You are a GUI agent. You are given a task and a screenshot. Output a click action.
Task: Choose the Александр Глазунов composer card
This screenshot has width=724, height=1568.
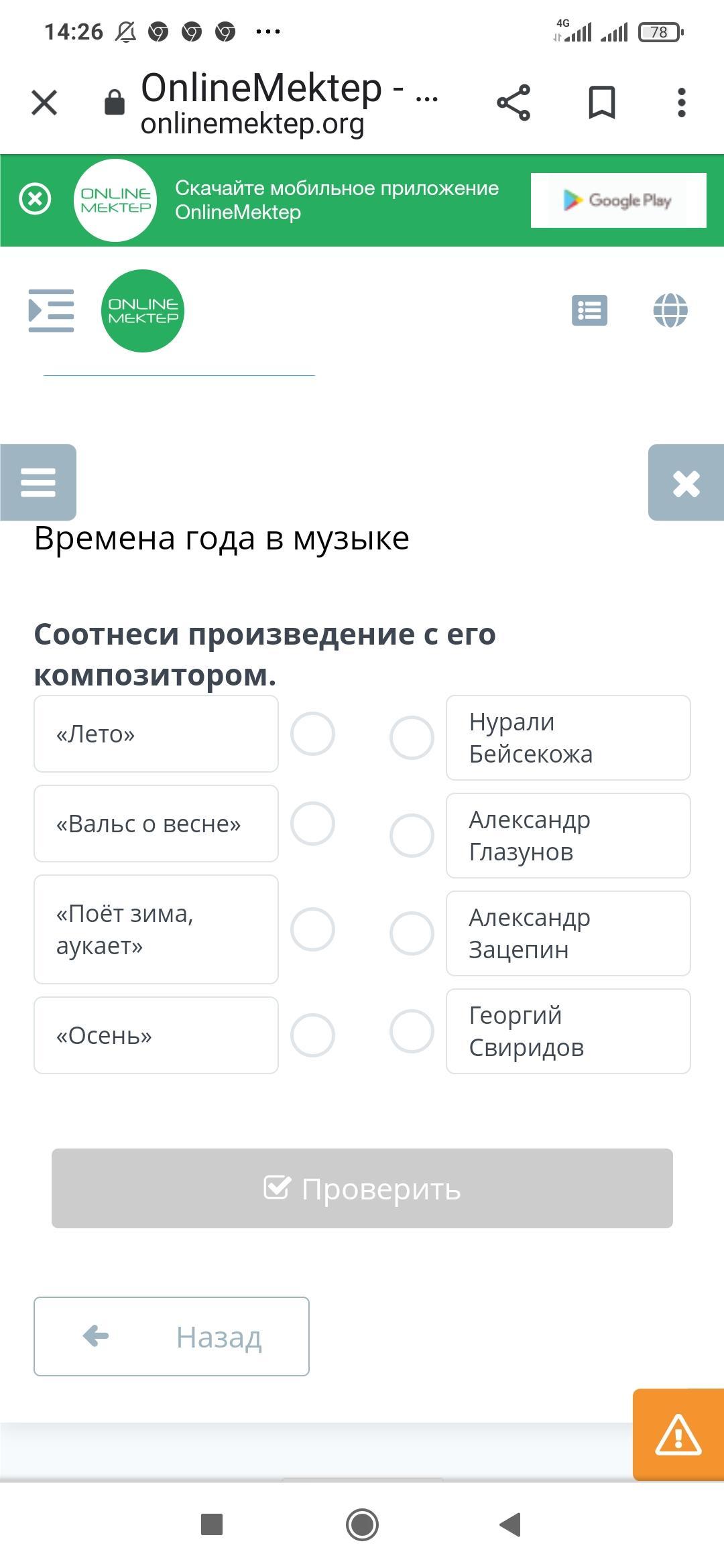(568, 836)
